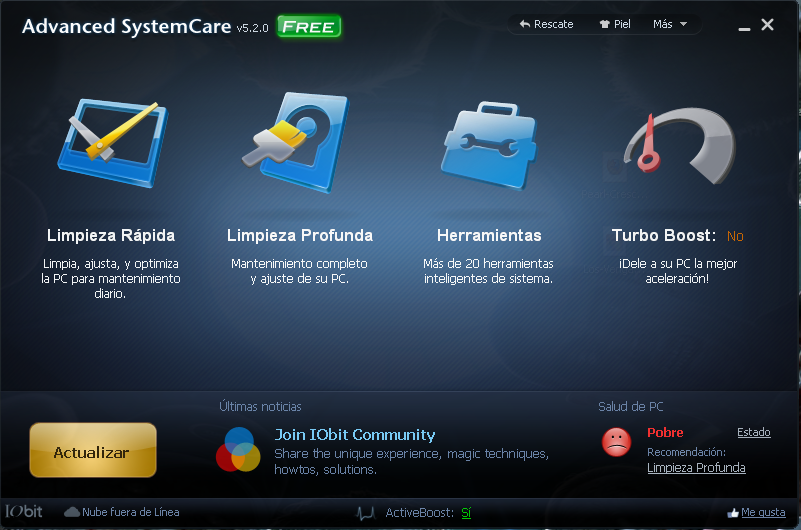Open the Limpieza Profunda hard drive icon

296,142
